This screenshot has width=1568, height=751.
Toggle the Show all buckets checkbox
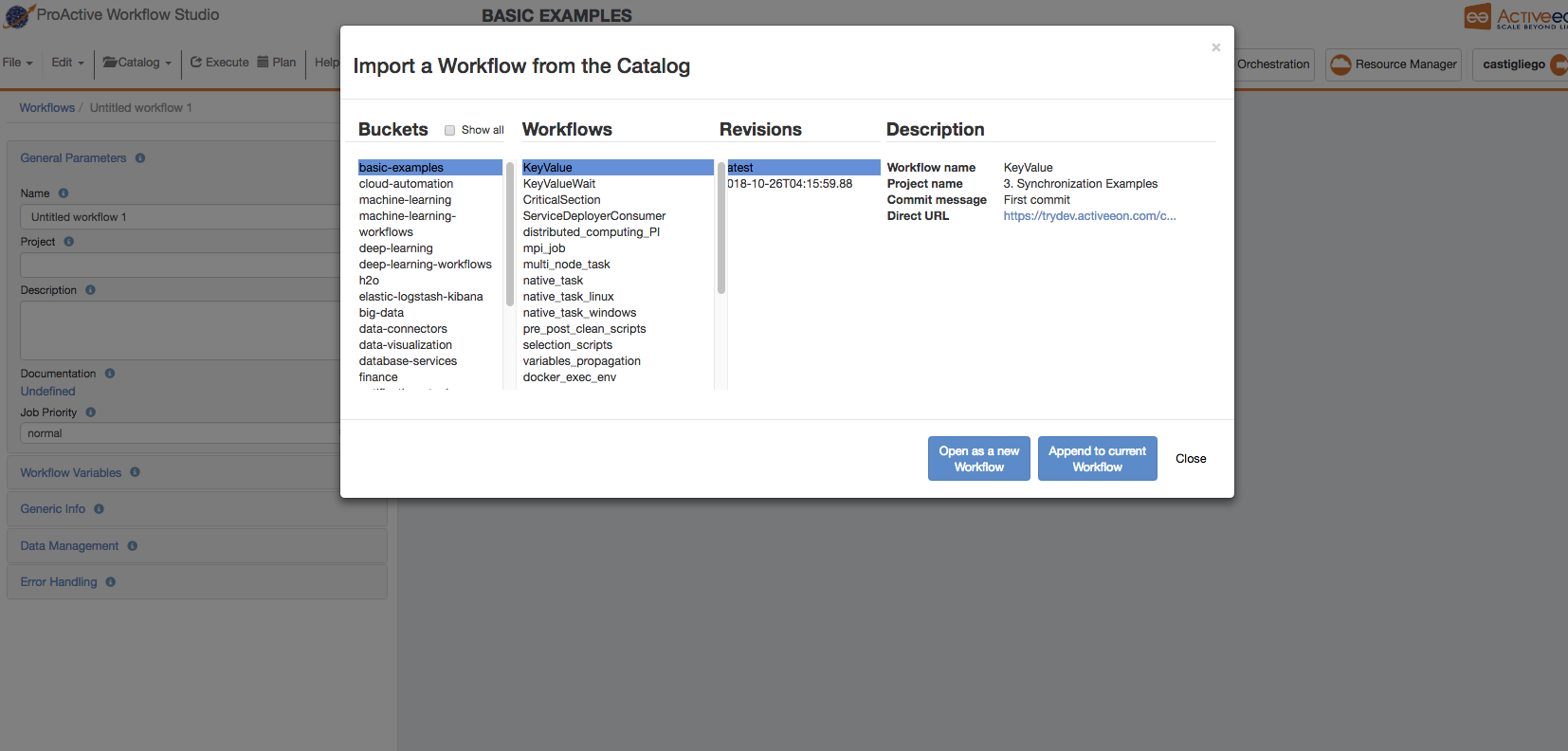click(x=450, y=131)
